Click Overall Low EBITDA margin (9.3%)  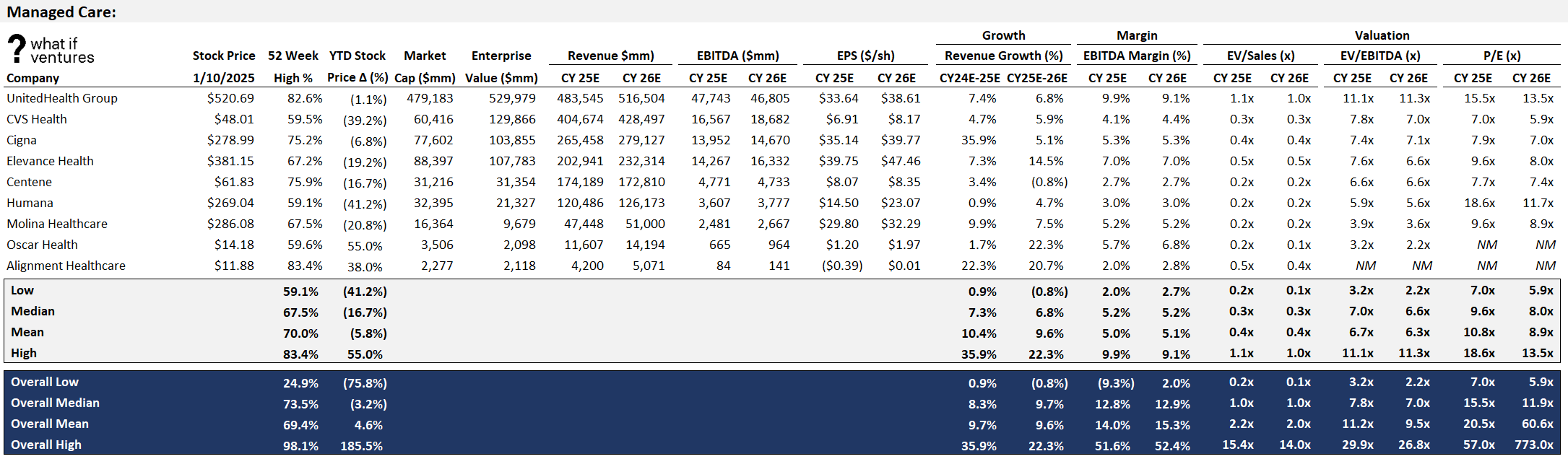[1116, 383]
